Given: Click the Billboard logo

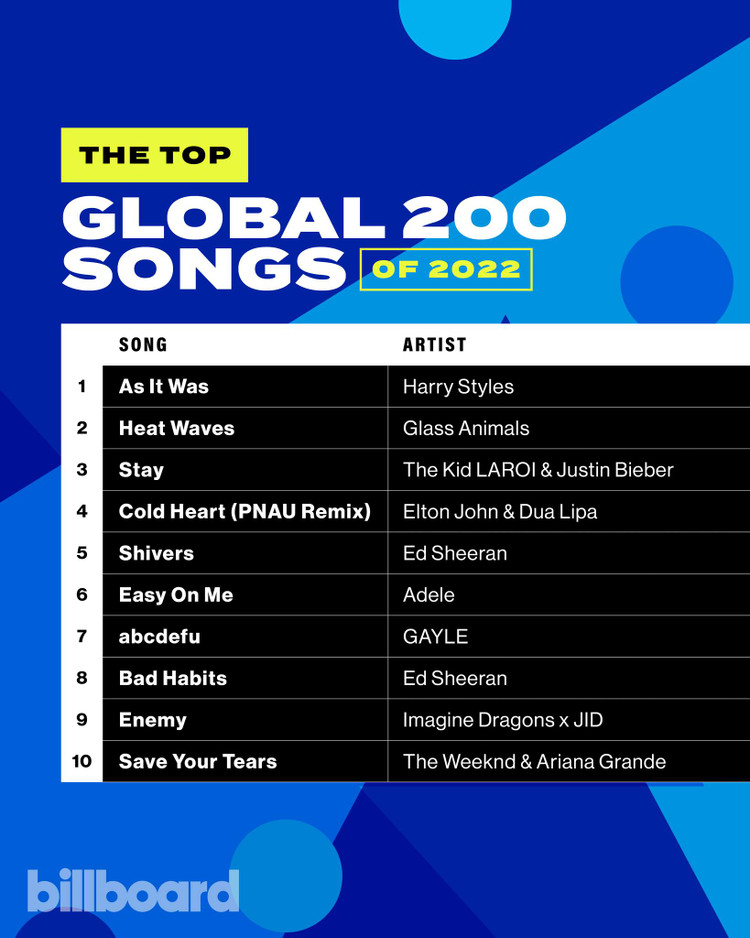Looking at the screenshot, I should pos(133,891).
